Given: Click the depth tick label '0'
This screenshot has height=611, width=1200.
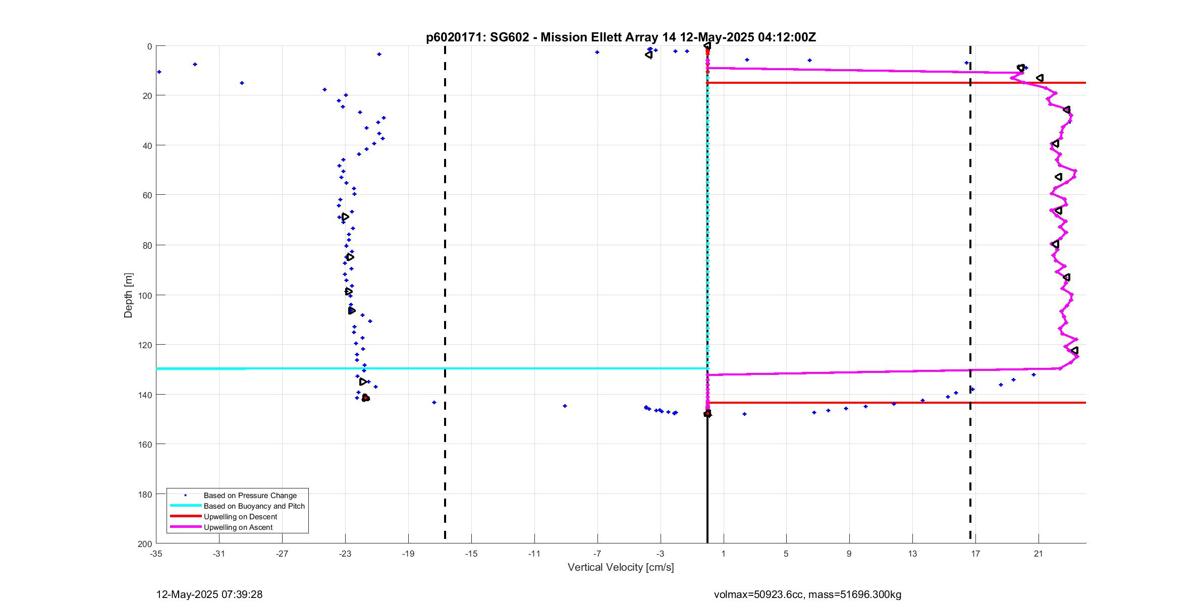Looking at the screenshot, I should (x=148, y=46).
